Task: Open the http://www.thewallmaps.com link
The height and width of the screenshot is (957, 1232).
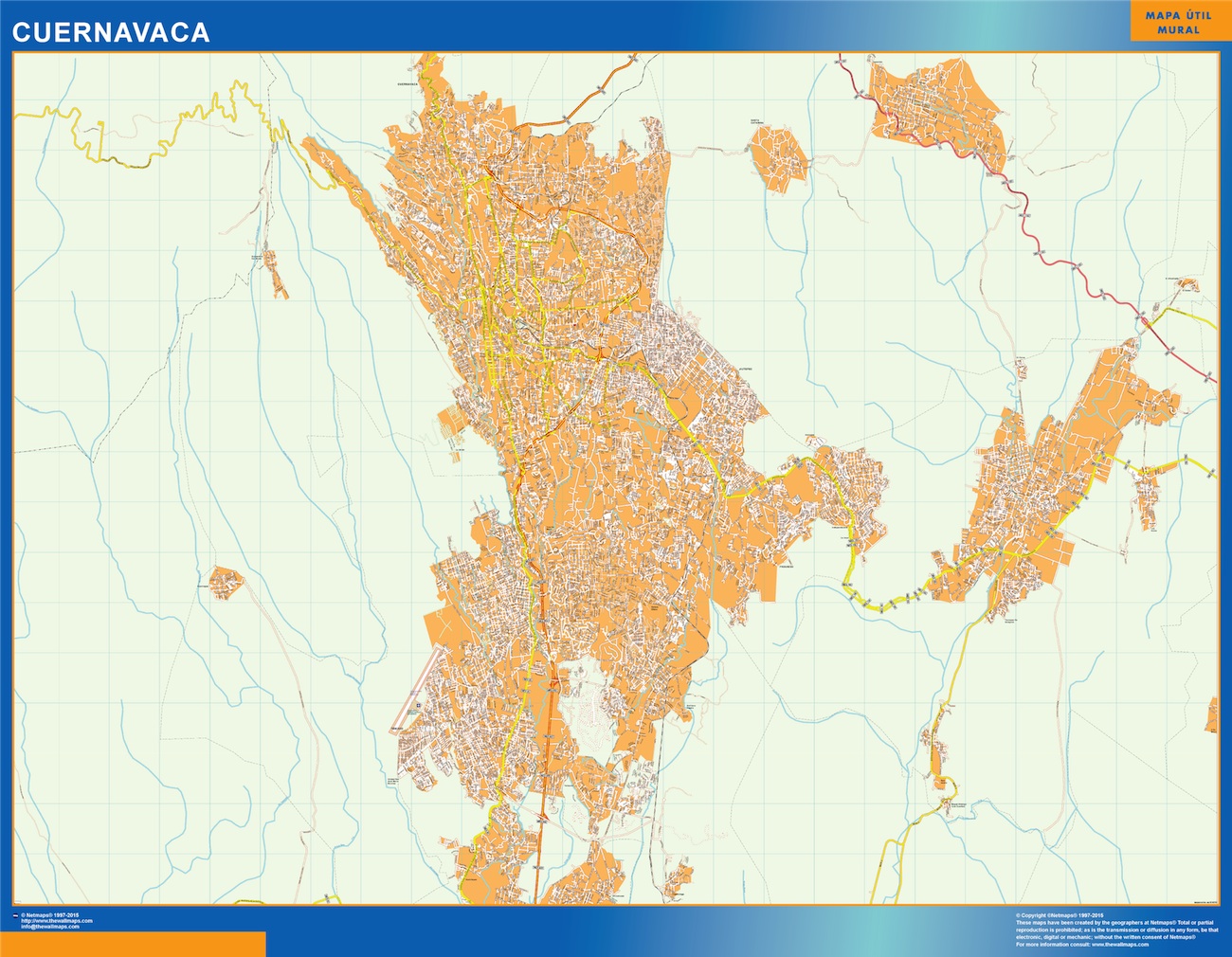Action: (x=57, y=921)
